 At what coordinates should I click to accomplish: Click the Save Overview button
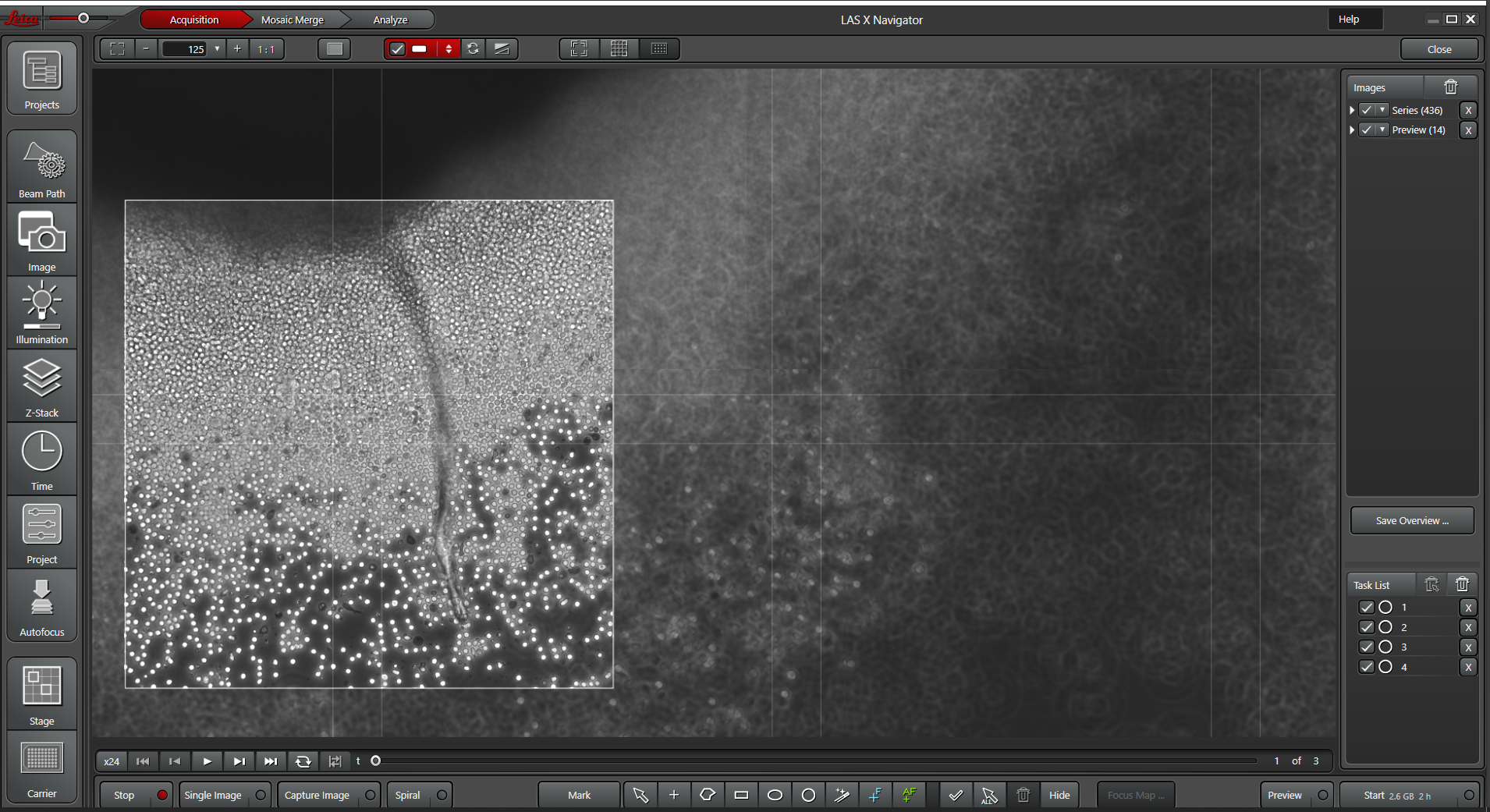(1411, 520)
